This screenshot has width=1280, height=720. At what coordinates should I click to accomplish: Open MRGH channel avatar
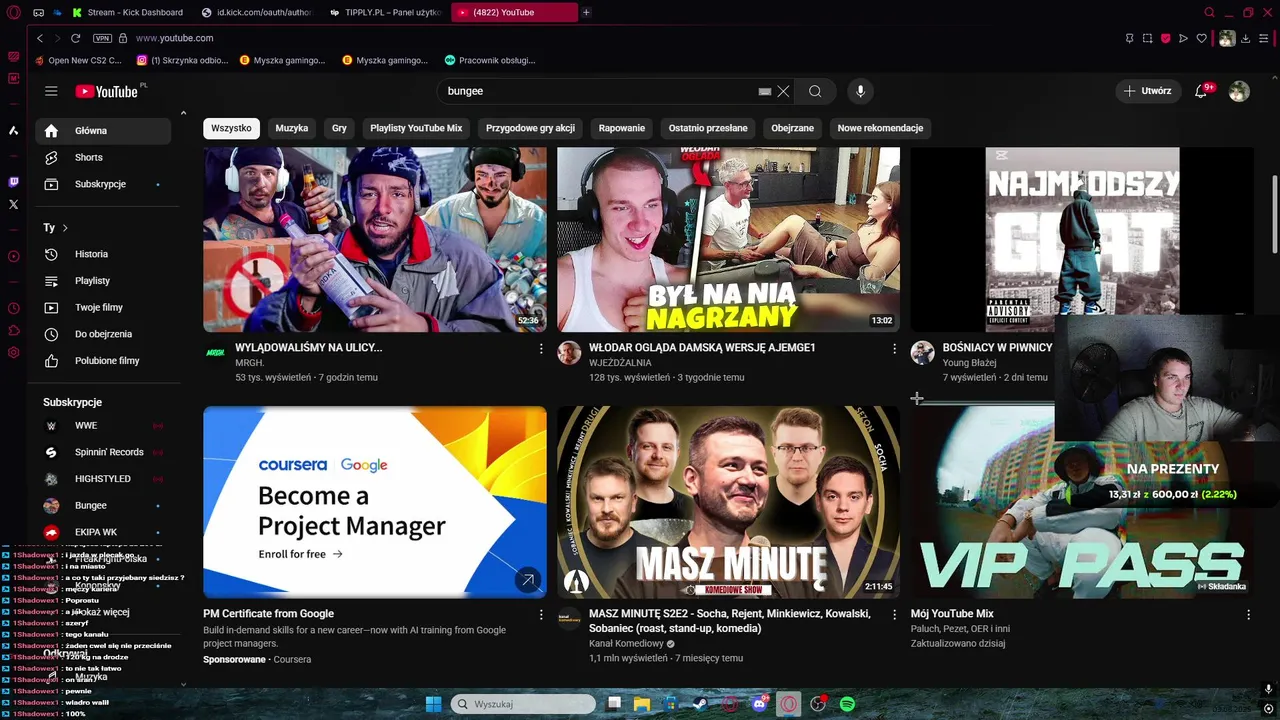[215, 352]
